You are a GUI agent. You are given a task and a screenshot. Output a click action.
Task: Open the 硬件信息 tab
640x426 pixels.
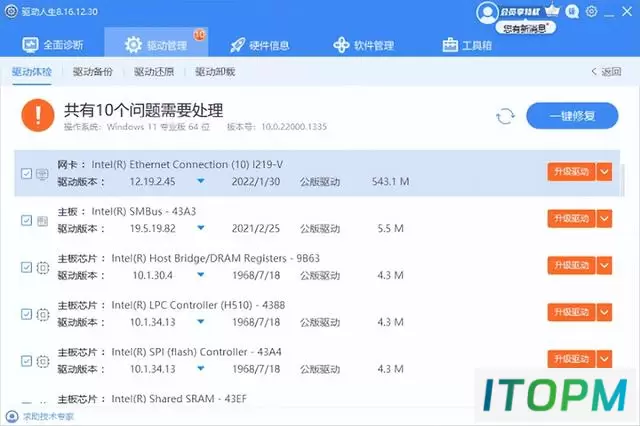coord(260,45)
